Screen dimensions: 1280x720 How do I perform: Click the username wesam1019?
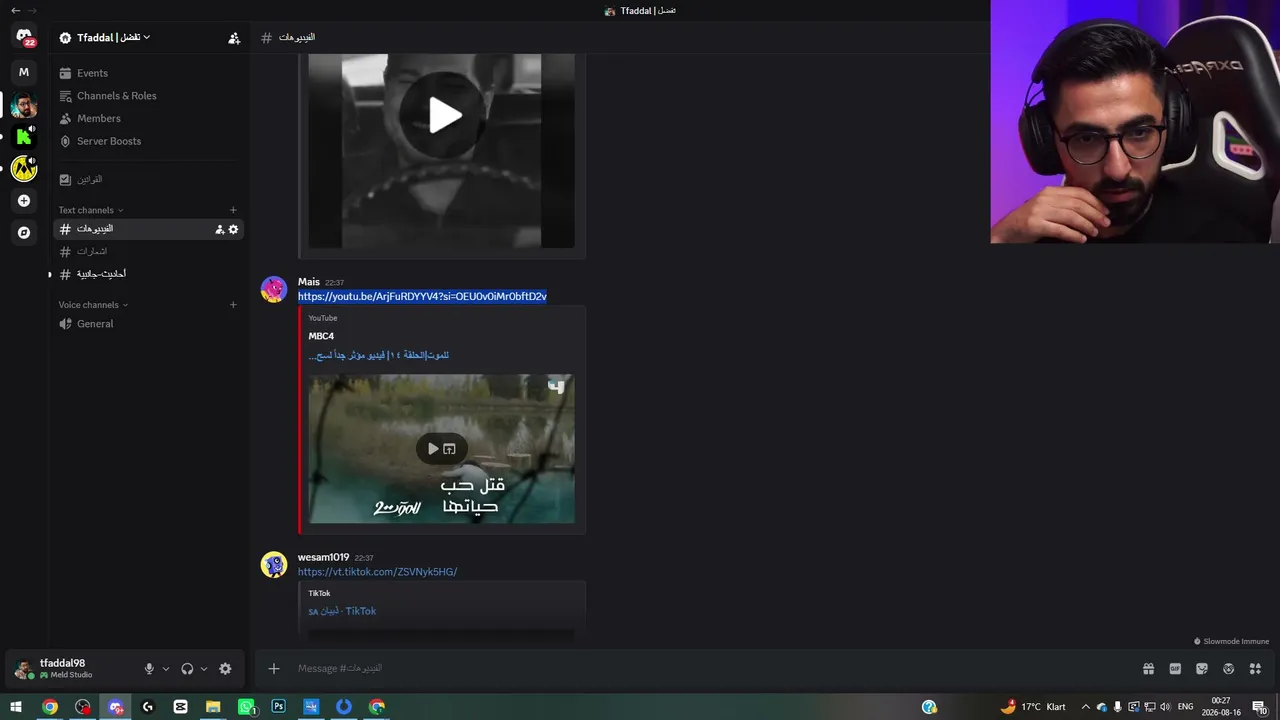point(323,557)
